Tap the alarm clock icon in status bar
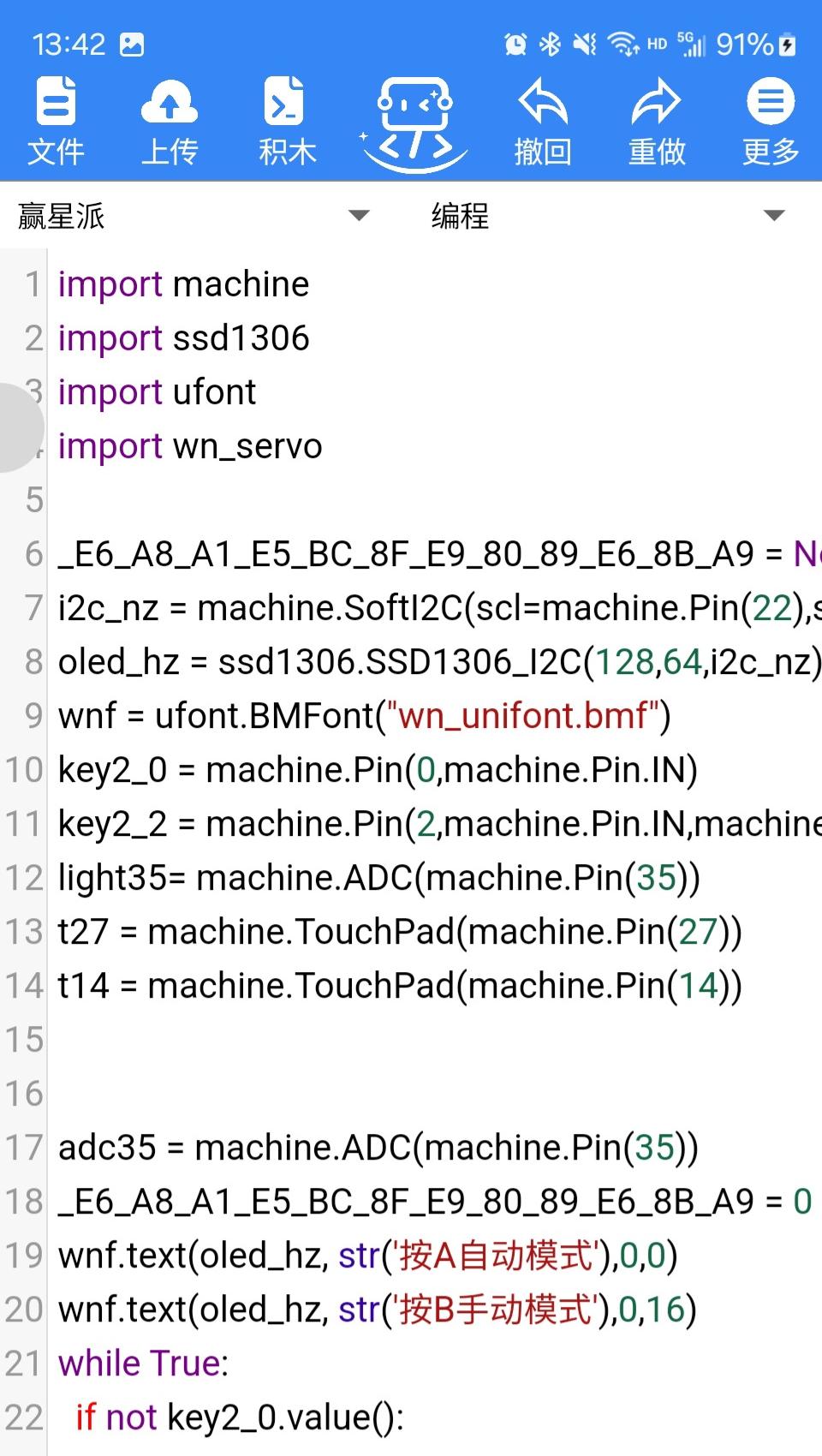Image resolution: width=822 pixels, height=1456 pixels. (515, 45)
